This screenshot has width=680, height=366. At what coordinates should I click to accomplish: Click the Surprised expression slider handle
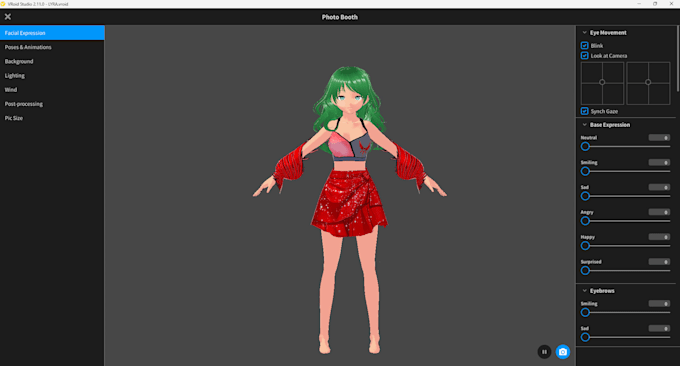(x=585, y=271)
